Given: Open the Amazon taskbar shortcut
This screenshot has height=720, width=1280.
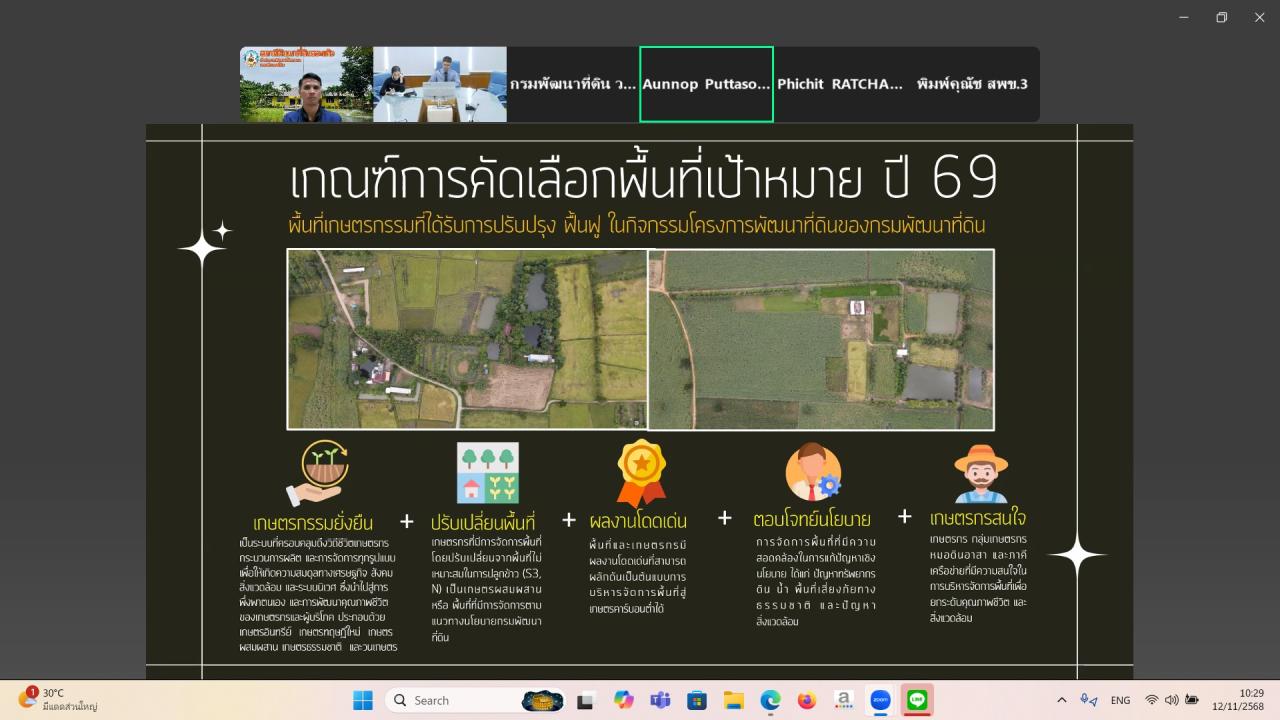Looking at the screenshot, I should click(x=844, y=700).
